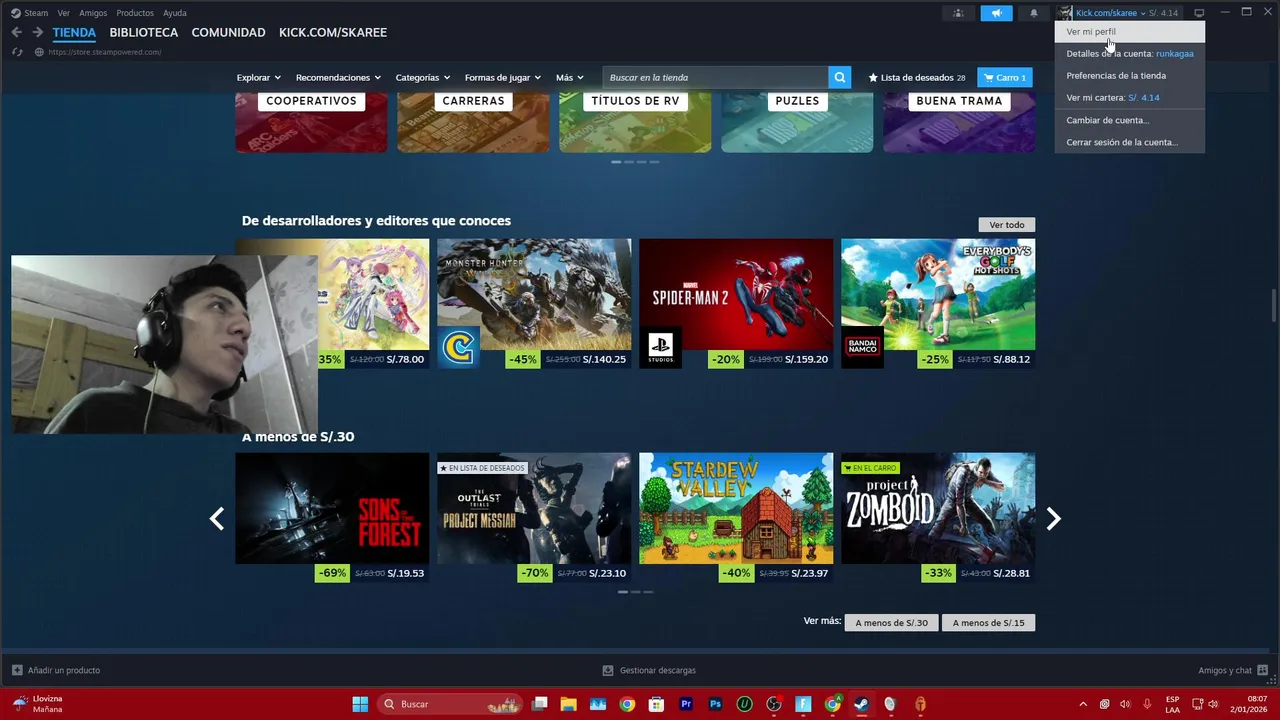The width and height of the screenshot is (1280, 720).
Task: Open the Windows Start menu
Action: click(x=360, y=704)
